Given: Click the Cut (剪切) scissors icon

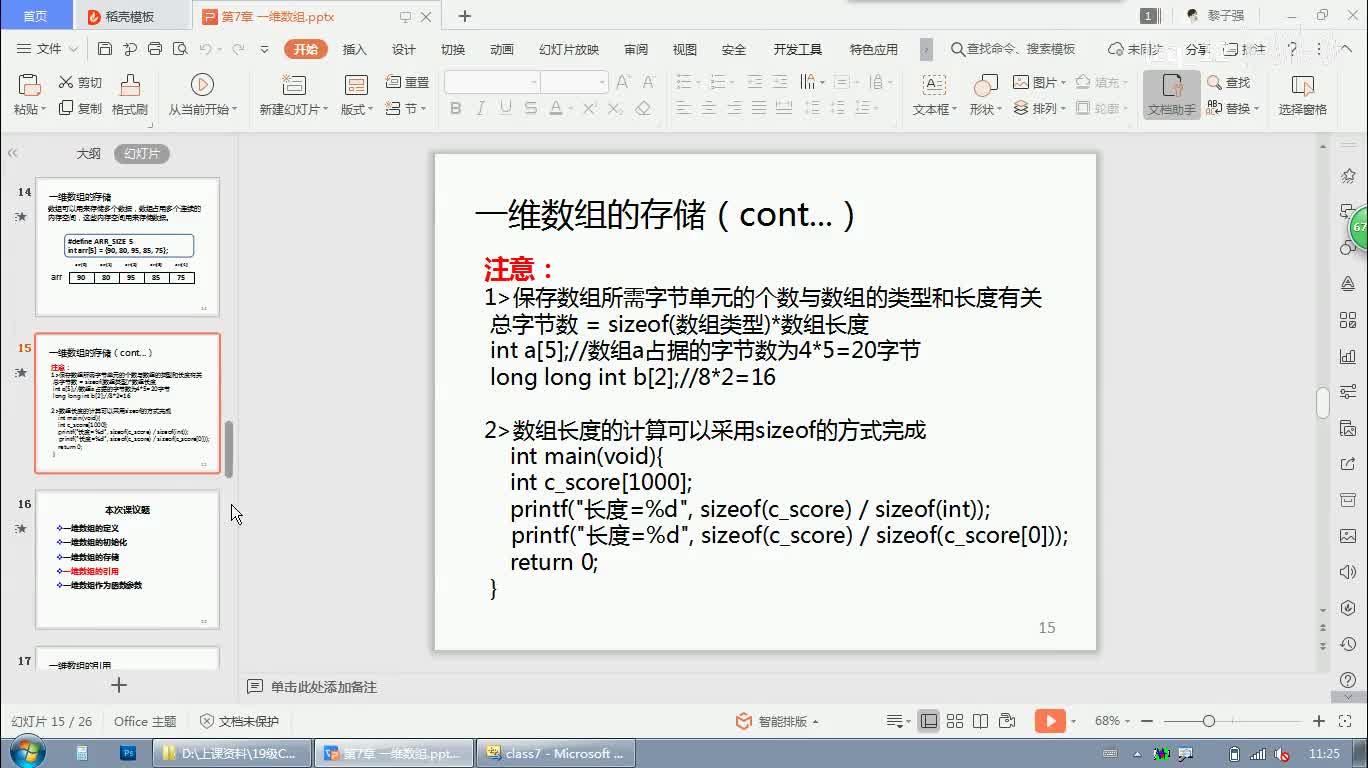Looking at the screenshot, I should (67, 82).
